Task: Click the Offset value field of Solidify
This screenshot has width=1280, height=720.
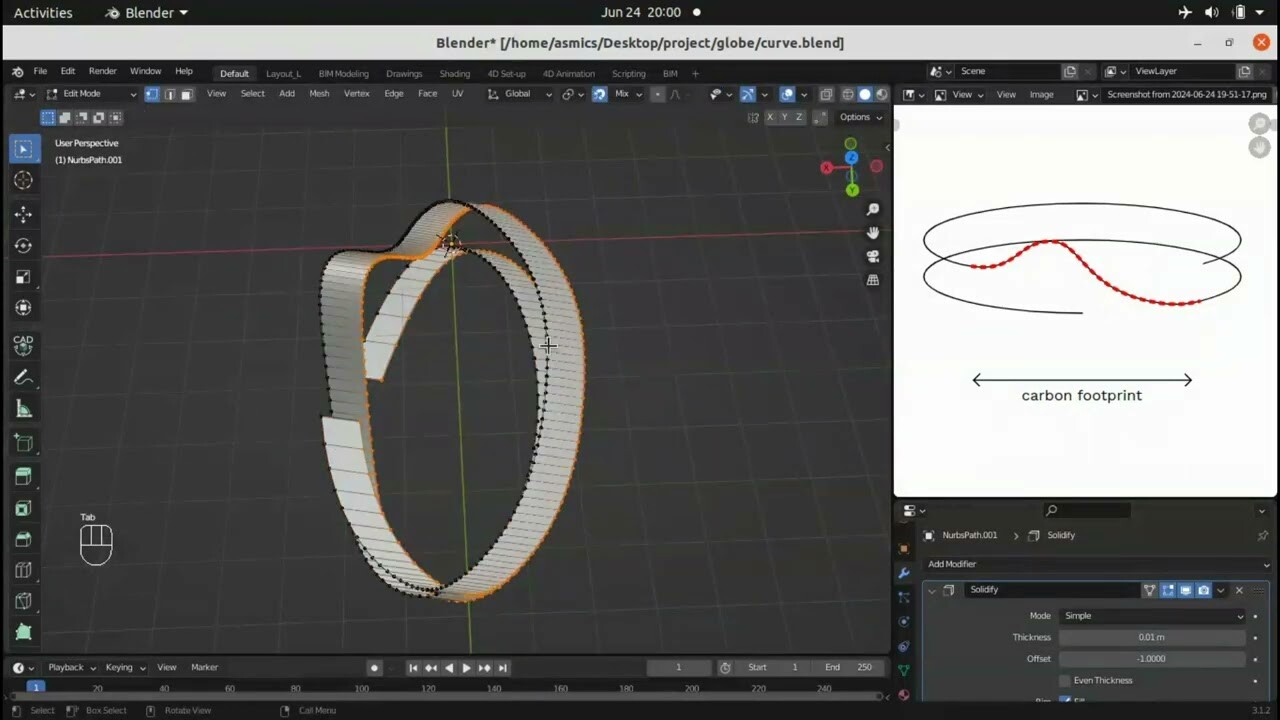Action: [1150, 658]
